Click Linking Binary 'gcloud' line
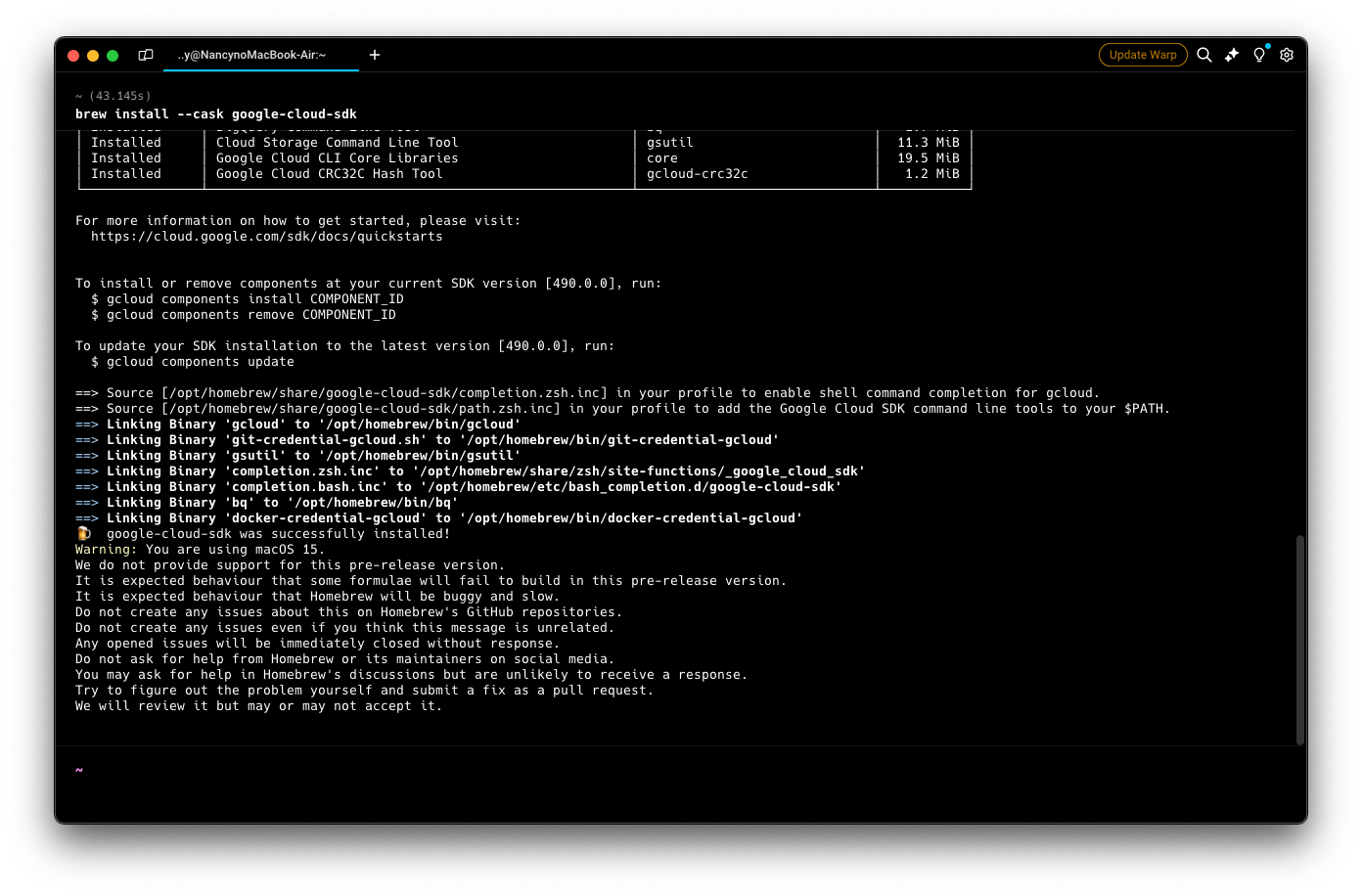This screenshot has width=1362, height=896. 298,425
